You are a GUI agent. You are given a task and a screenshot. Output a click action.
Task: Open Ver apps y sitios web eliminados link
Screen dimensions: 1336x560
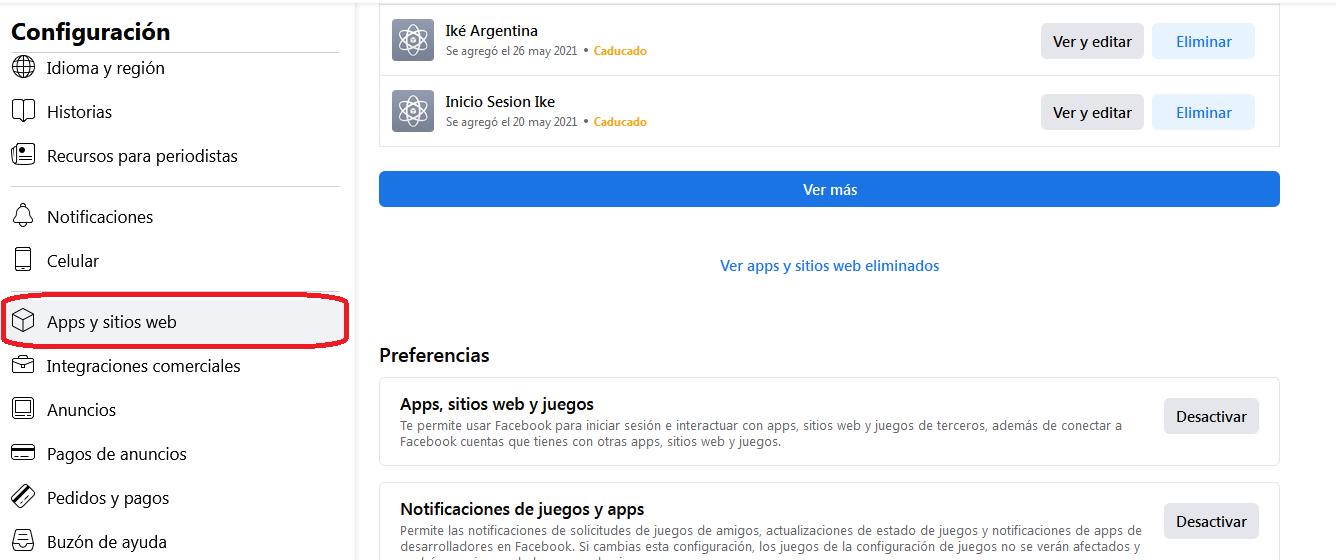click(829, 266)
